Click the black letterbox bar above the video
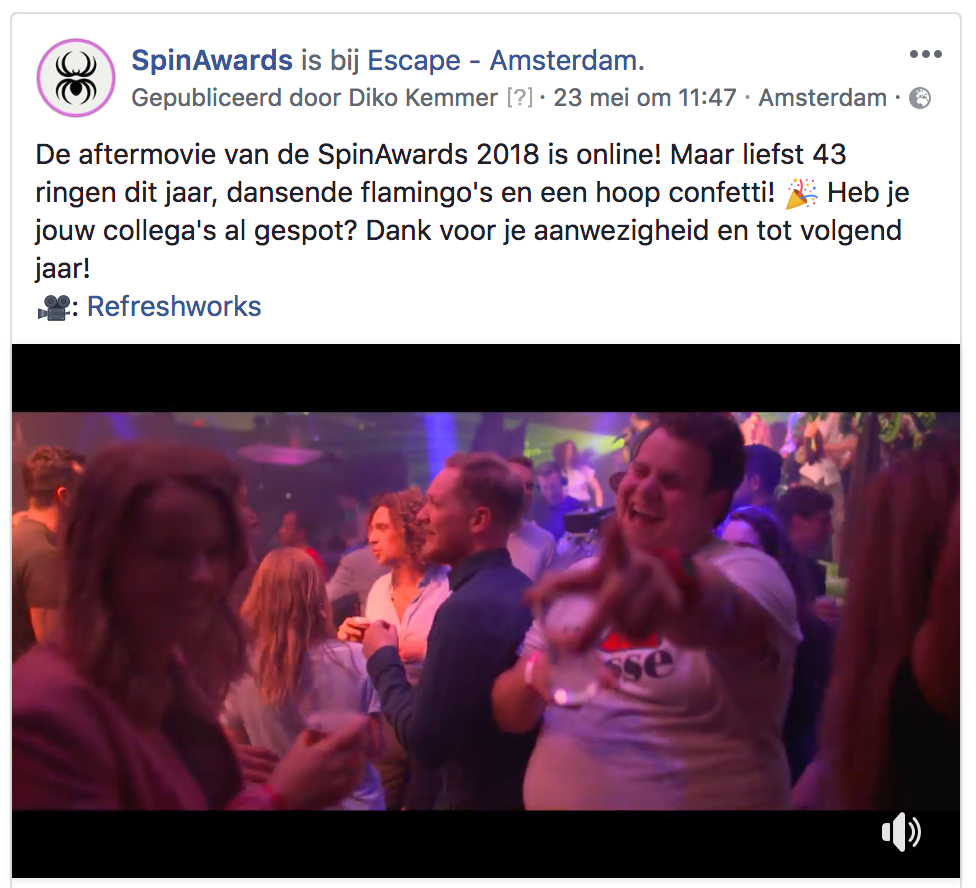Viewport: 976px width, 888px height. pos(486,378)
